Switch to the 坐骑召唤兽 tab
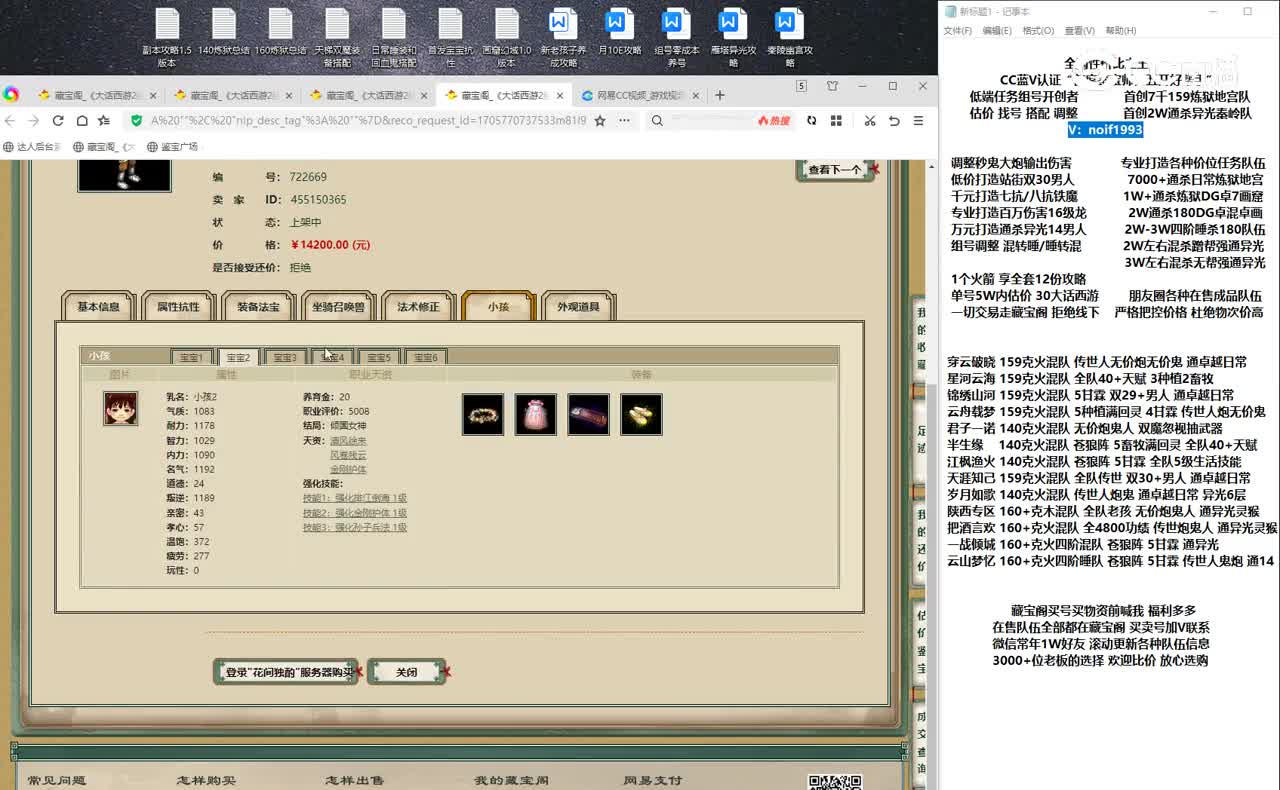 (x=338, y=307)
